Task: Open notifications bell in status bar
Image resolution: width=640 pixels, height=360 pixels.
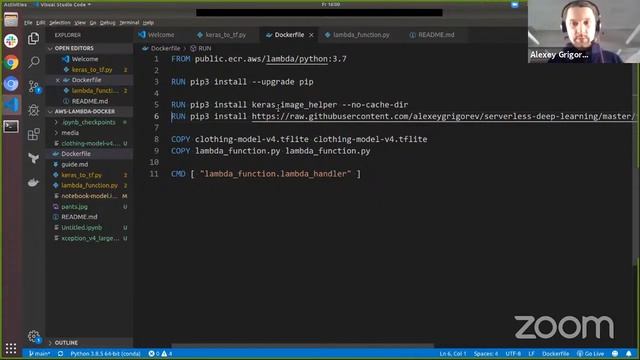Action: click(x=629, y=353)
